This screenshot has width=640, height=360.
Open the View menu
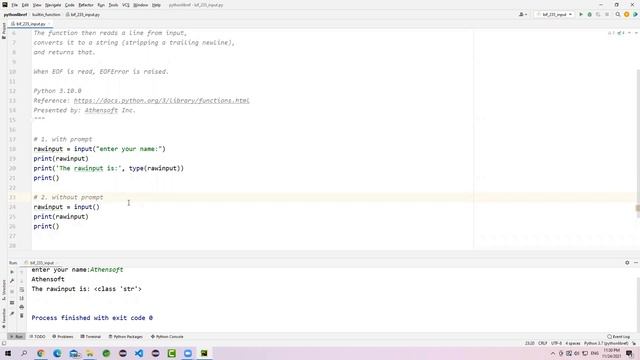coord(37,5)
